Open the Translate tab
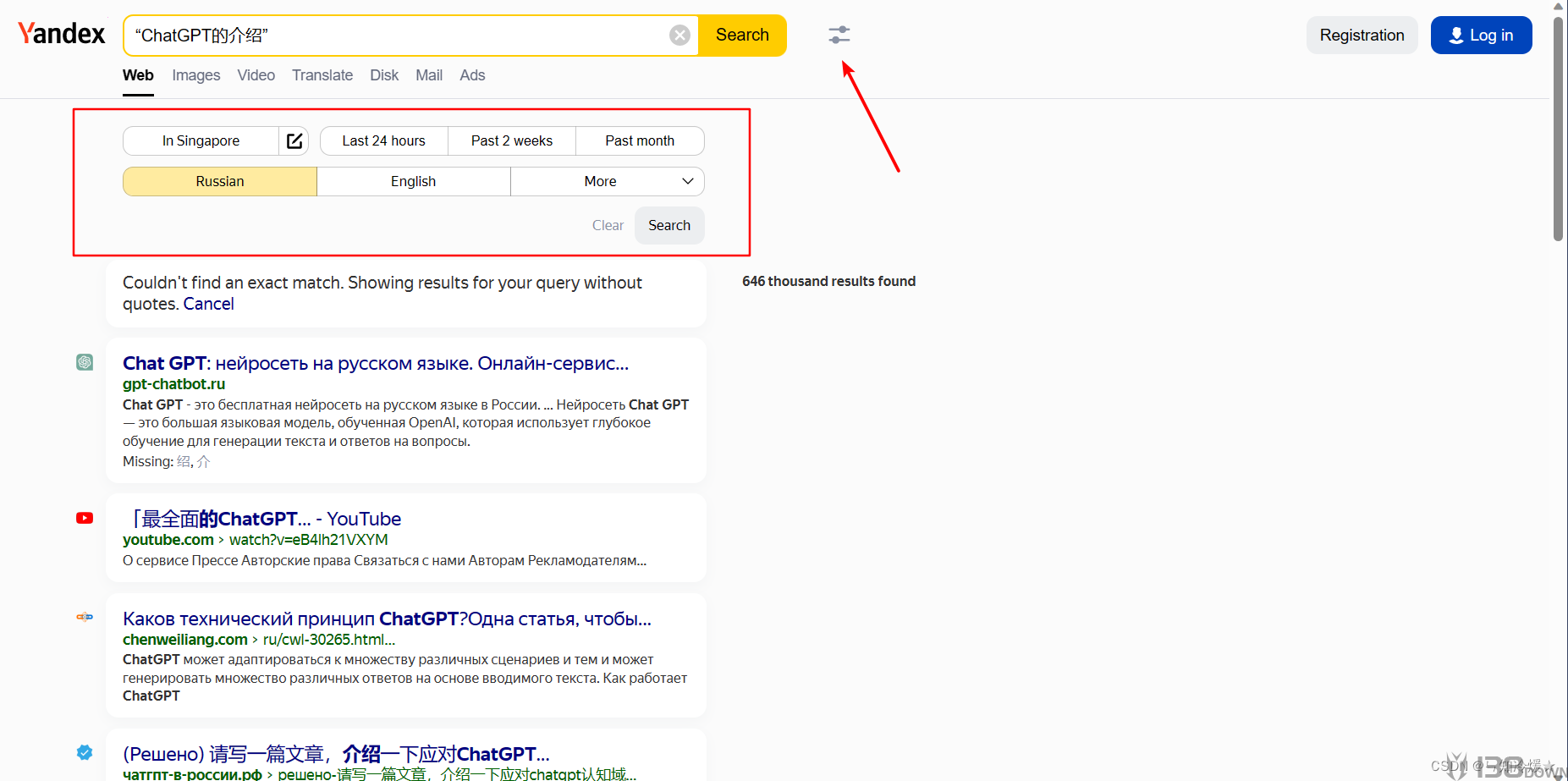The height and width of the screenshot is (781, 1568). [x=322, y=75]
